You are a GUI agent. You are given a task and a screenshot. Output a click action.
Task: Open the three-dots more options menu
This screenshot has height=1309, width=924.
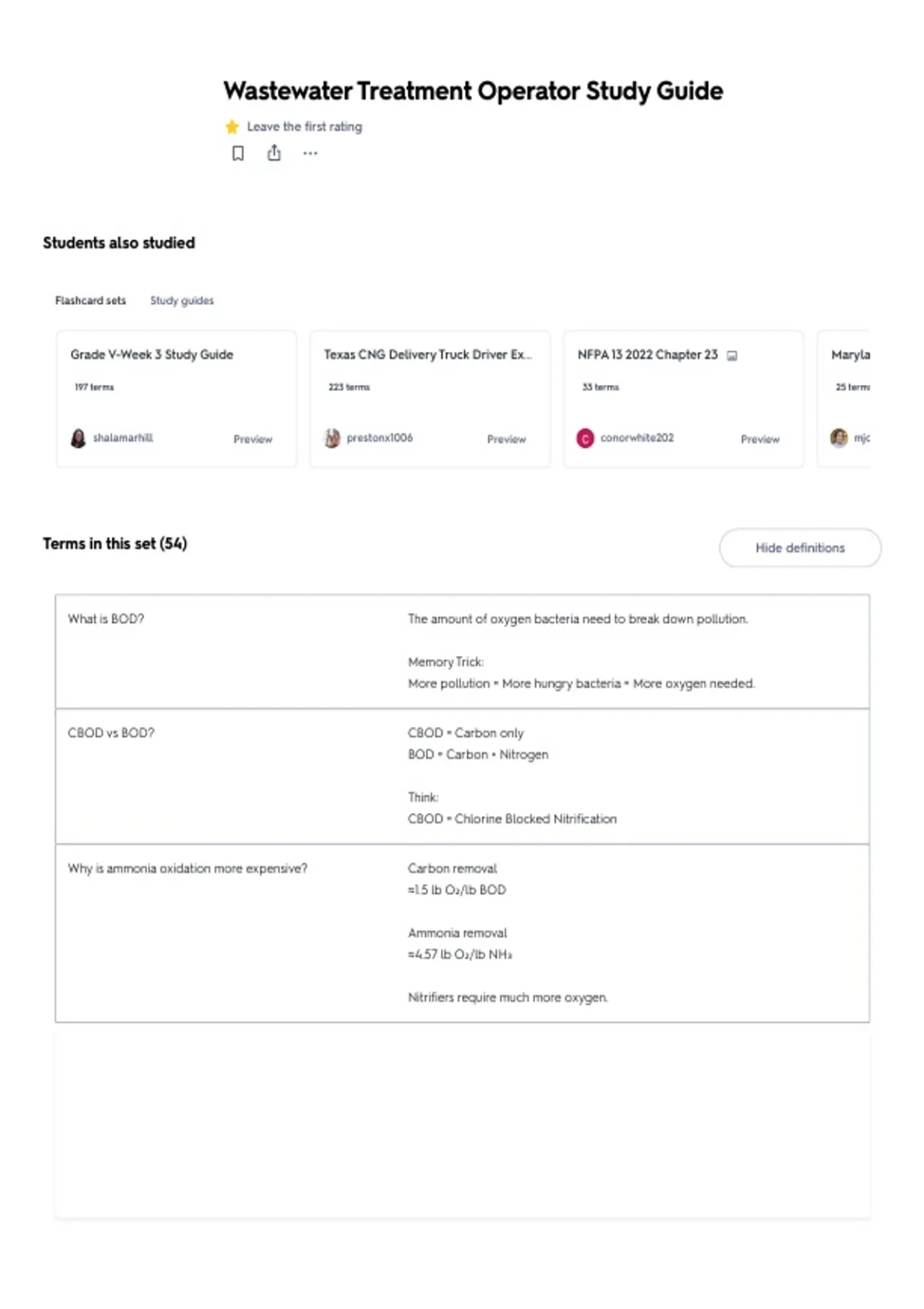[x=310, y=153]
